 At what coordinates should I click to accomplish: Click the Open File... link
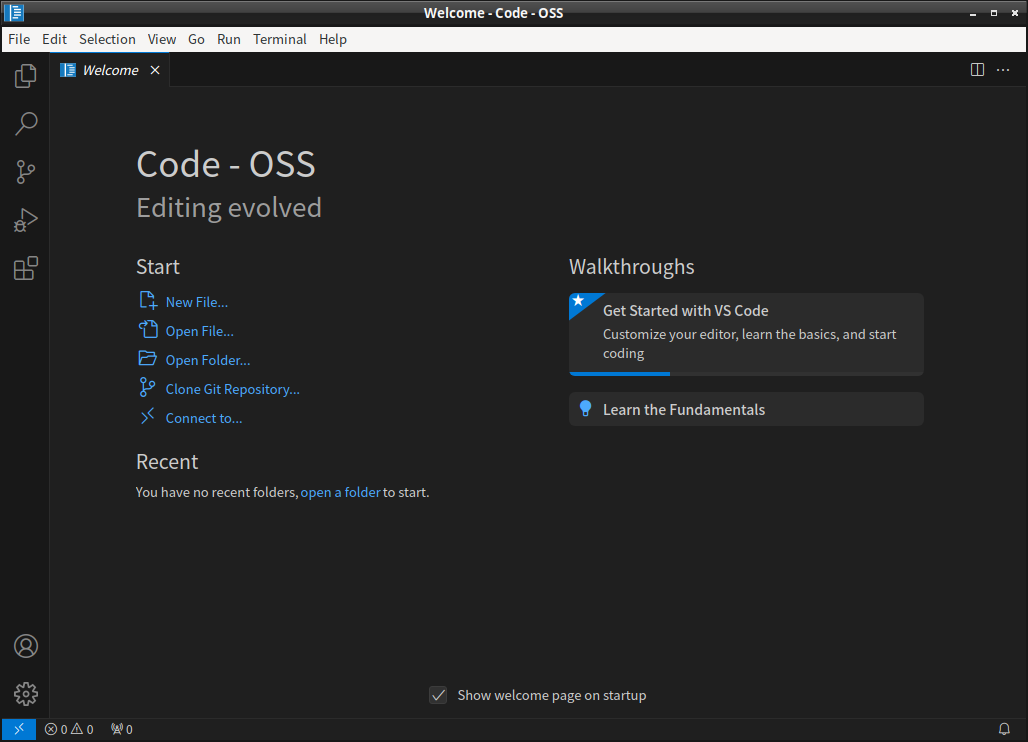pos(199,331)
